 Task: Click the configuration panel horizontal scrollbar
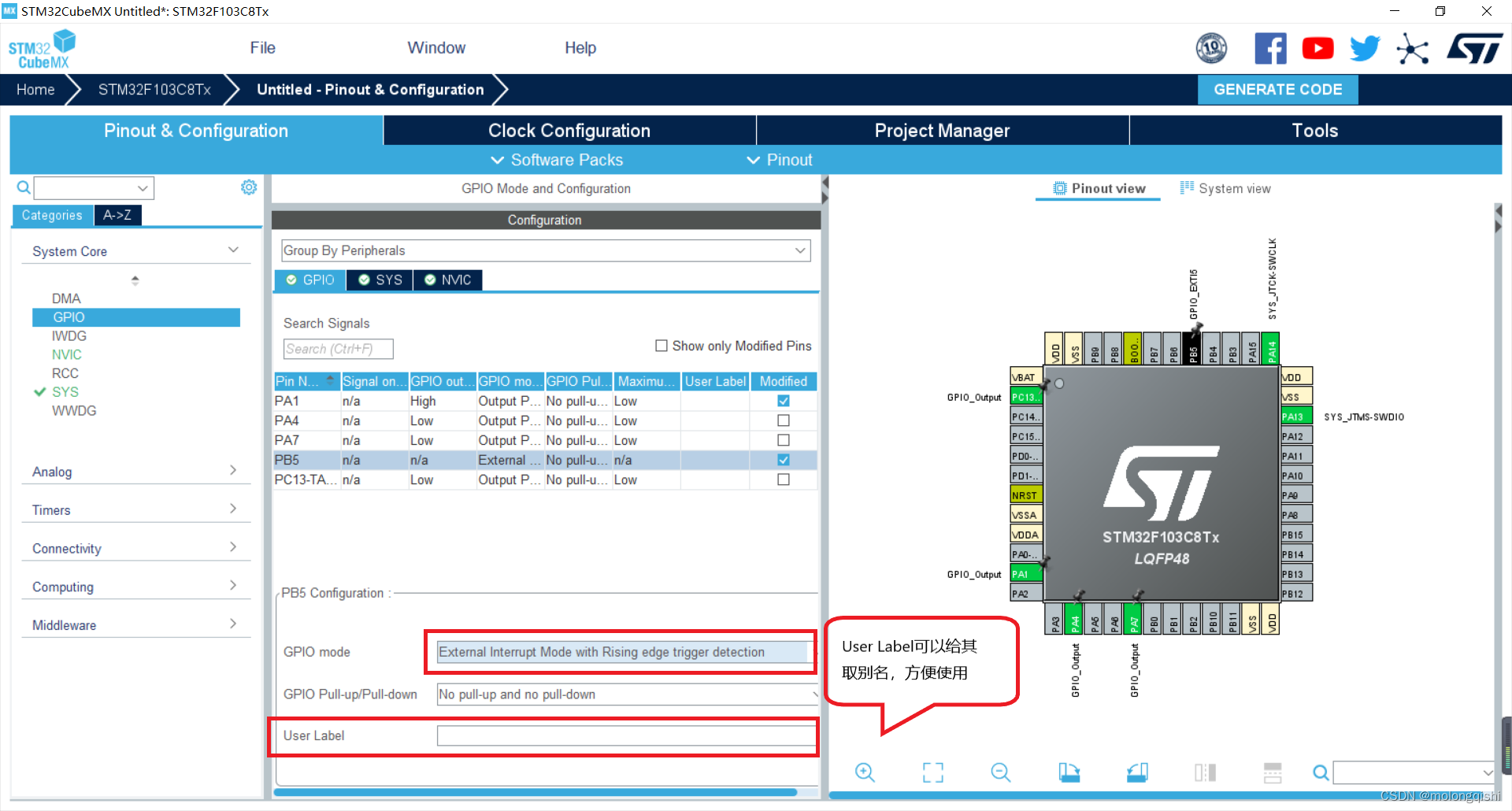click(535, 792)
